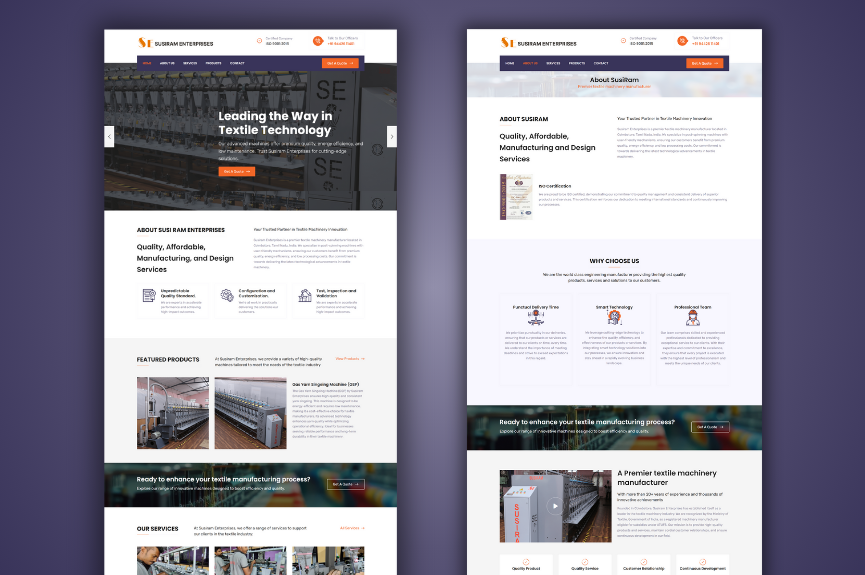Click the 'OUR SERVICES' heading
Screen dimensions: 865x575
click(x=157, y=529)
